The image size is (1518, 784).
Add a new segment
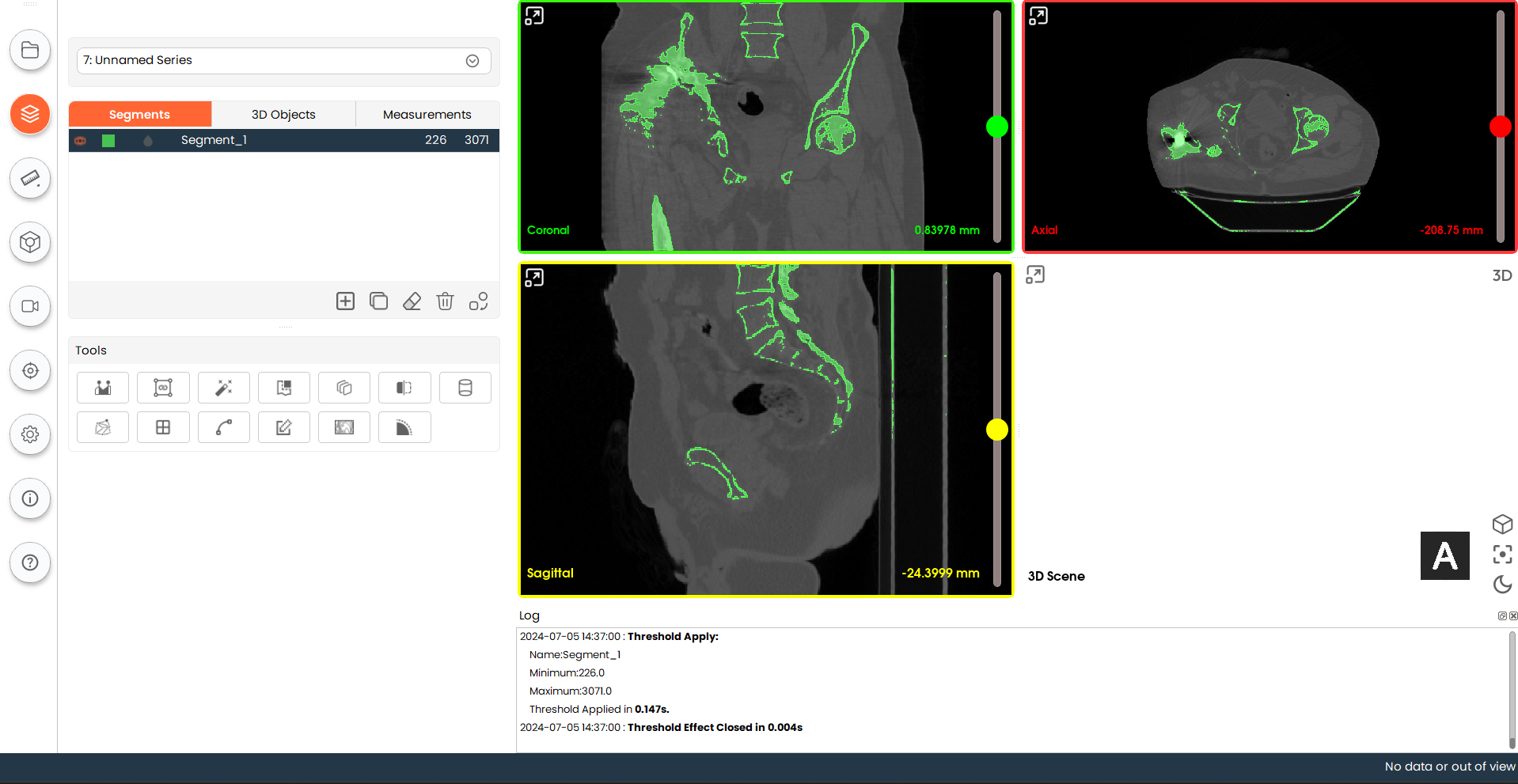coord(345,301)
